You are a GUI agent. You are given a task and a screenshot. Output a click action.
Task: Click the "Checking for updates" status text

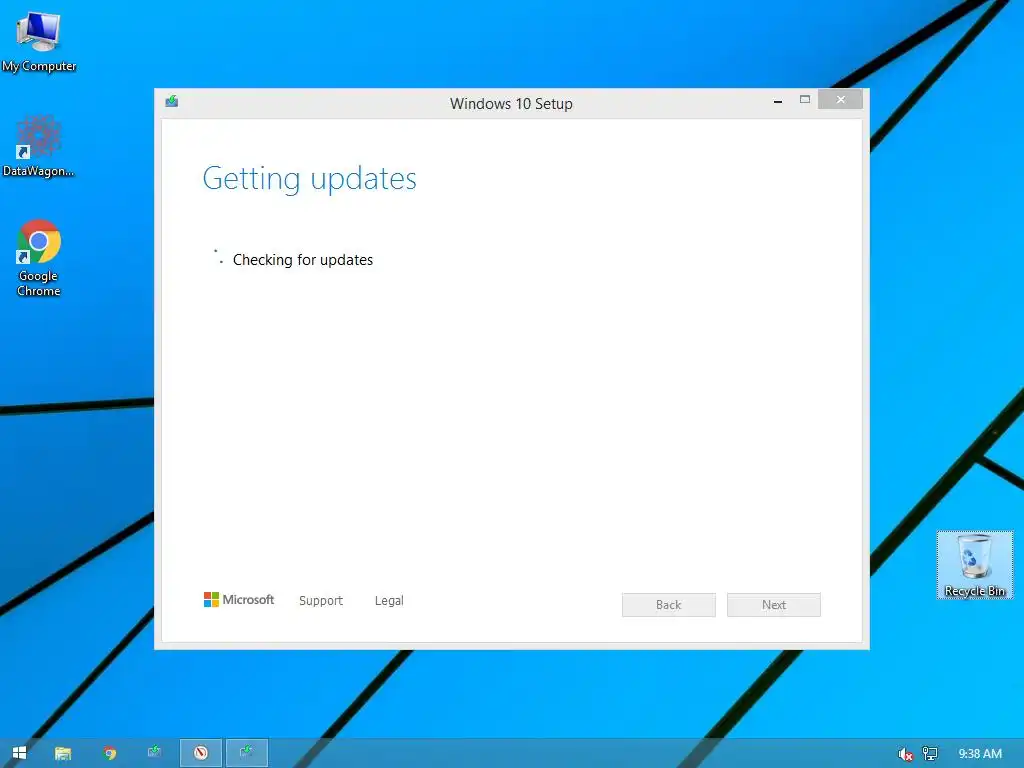pyautogui.click(x=303, y=260)
